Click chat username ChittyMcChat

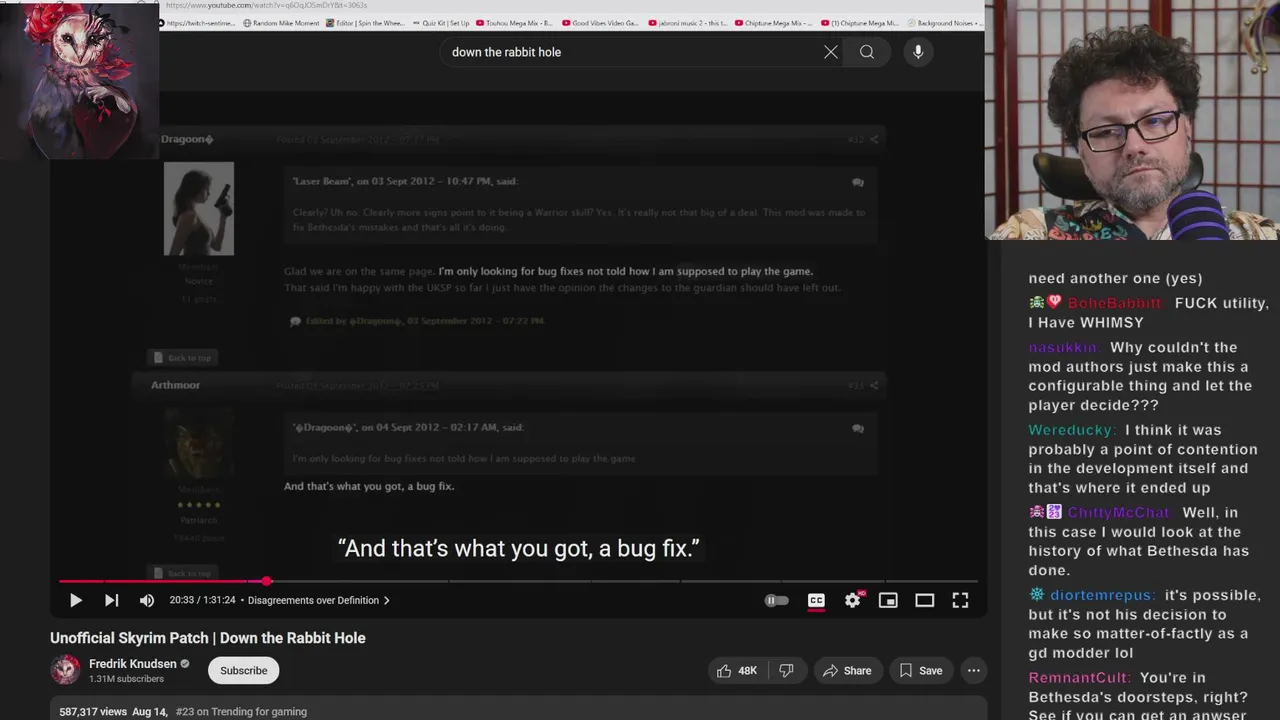coord(1118,512)
